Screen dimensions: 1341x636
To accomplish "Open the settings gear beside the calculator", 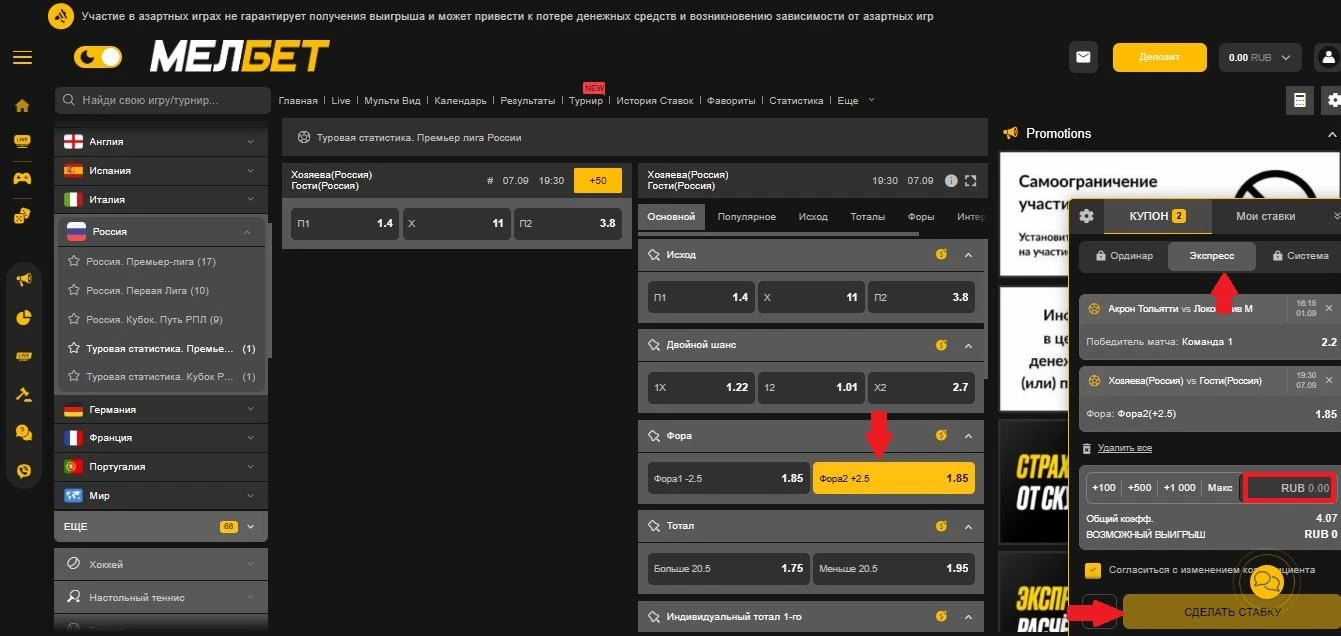I will [x=1333, y=100].
